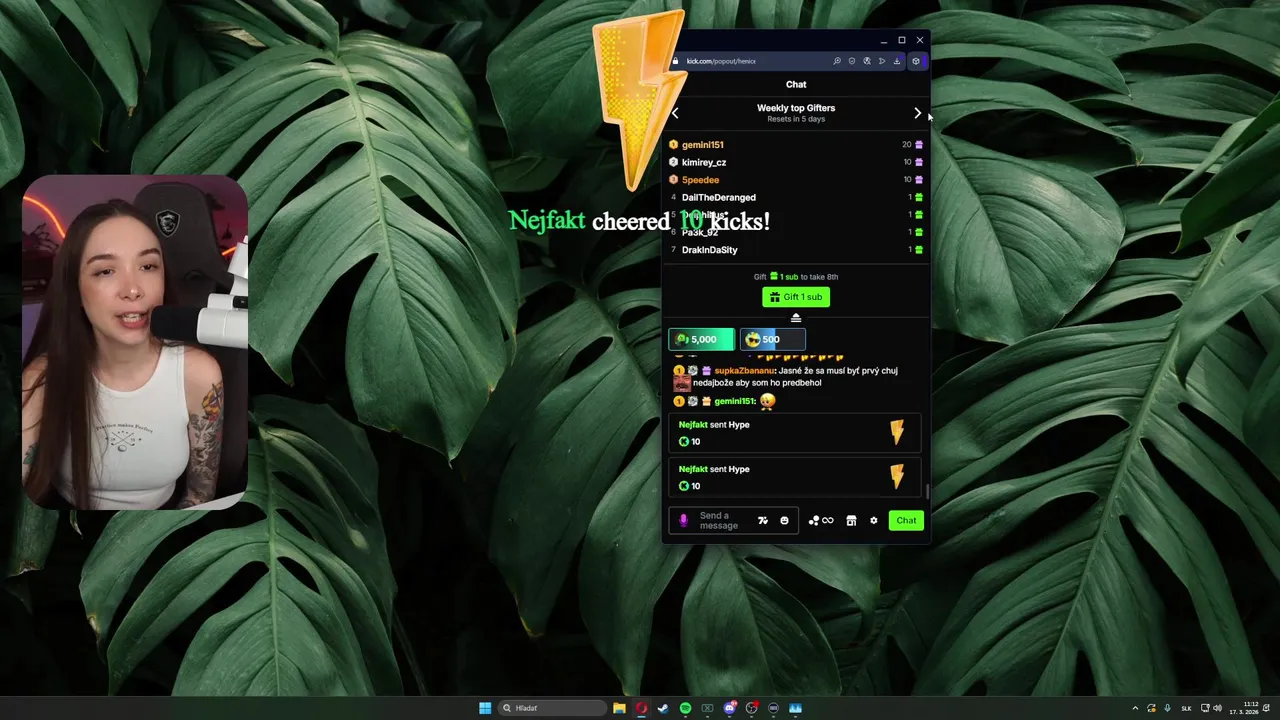Click the translate icon in address bar

(x=867, y=61)
